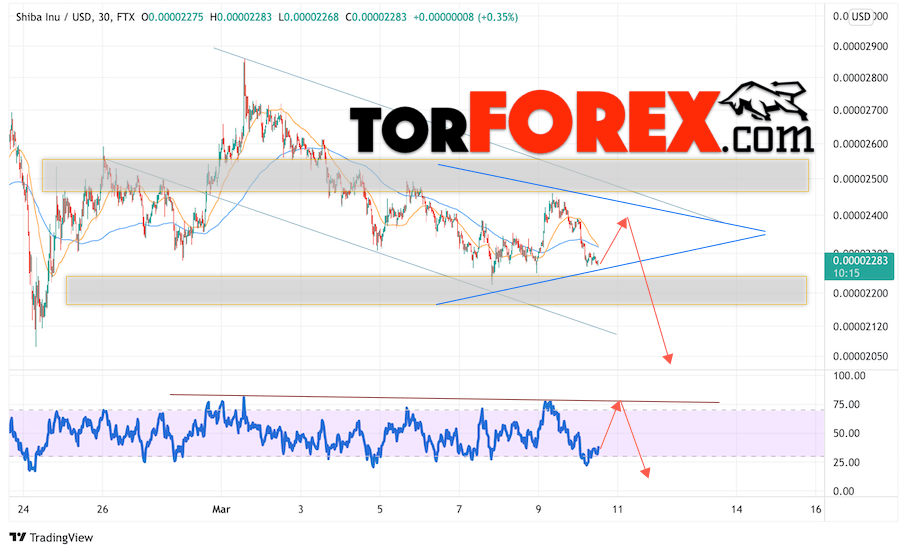
Task: Click the RSI 100.00 scale label
Action: [849, 376]
